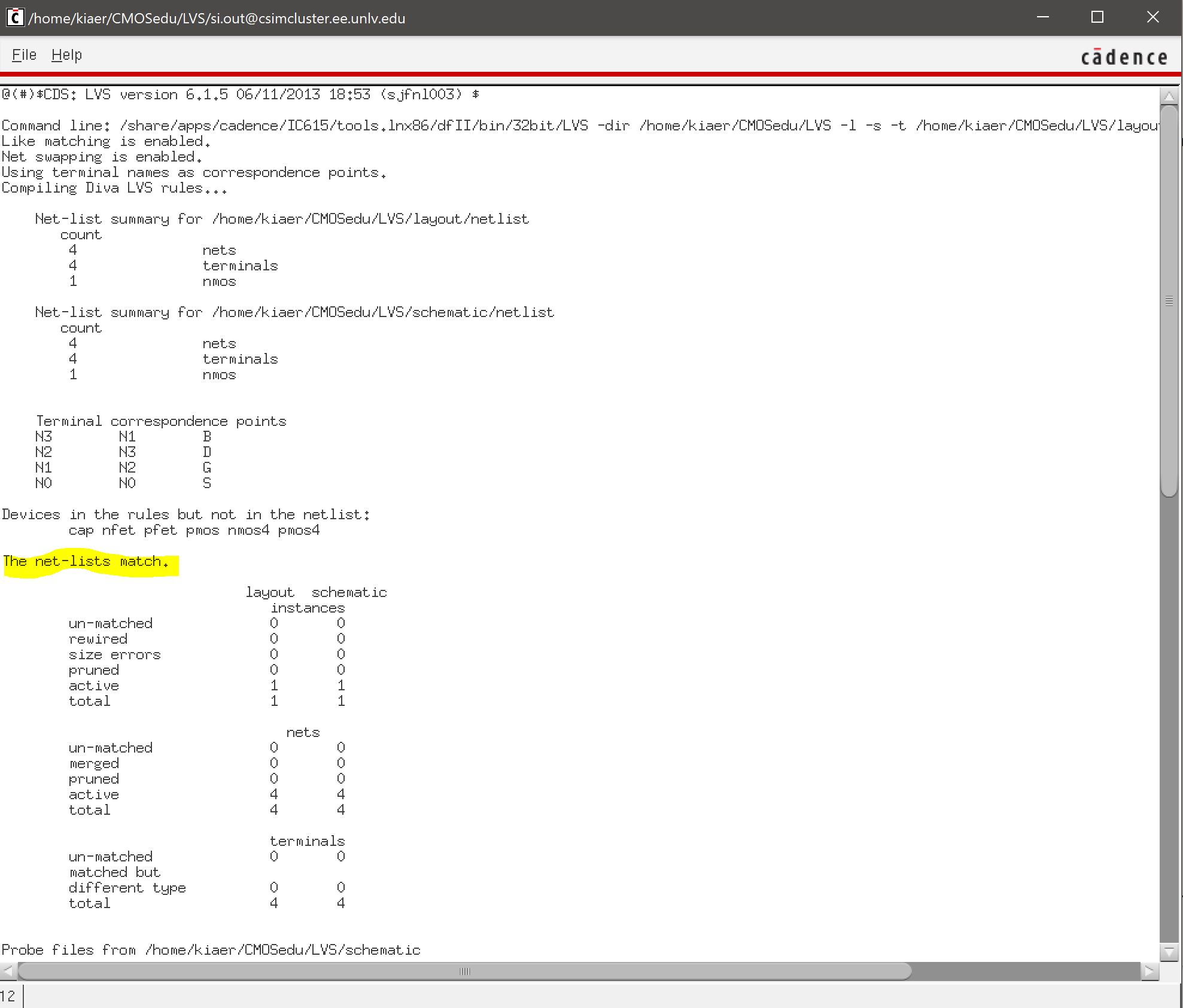Image resolution: width=1183 pixels, height=1008 pixels.
Task: Click the 'cap nfet pfet pmos nmos4 pmos4' line
Action: point(194,530)
